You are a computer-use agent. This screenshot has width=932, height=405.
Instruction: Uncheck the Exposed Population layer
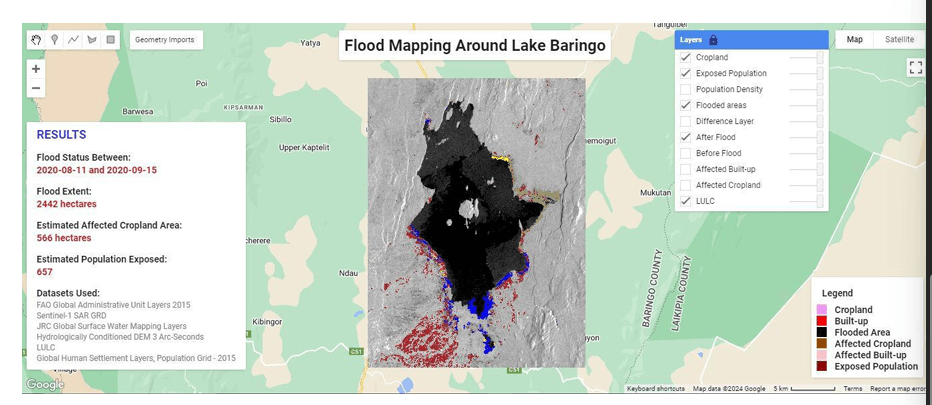[685, 74]
